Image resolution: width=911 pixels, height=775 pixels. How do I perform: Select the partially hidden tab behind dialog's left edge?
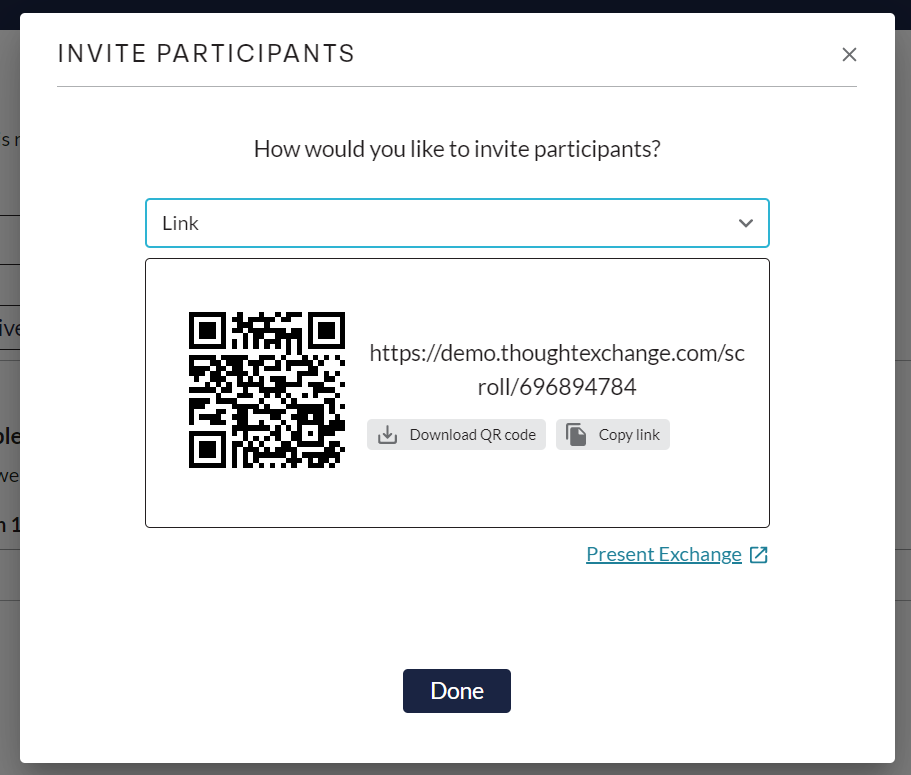10,328
